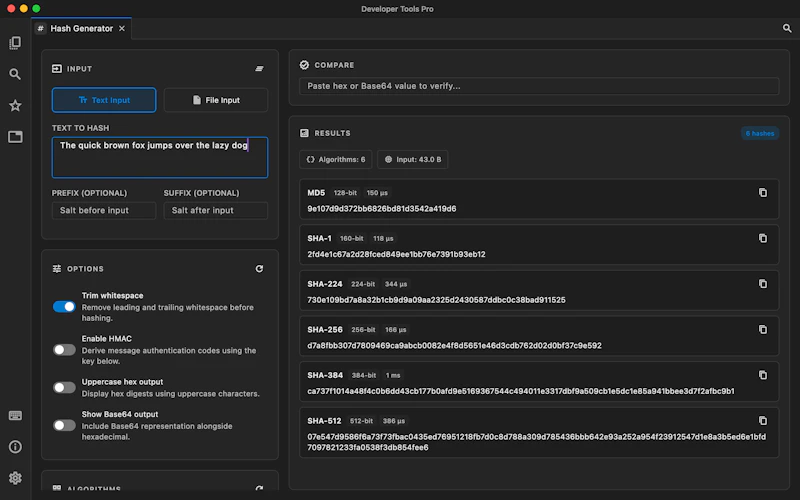Click the SHA-1 160-bit badge

point(352,238)
